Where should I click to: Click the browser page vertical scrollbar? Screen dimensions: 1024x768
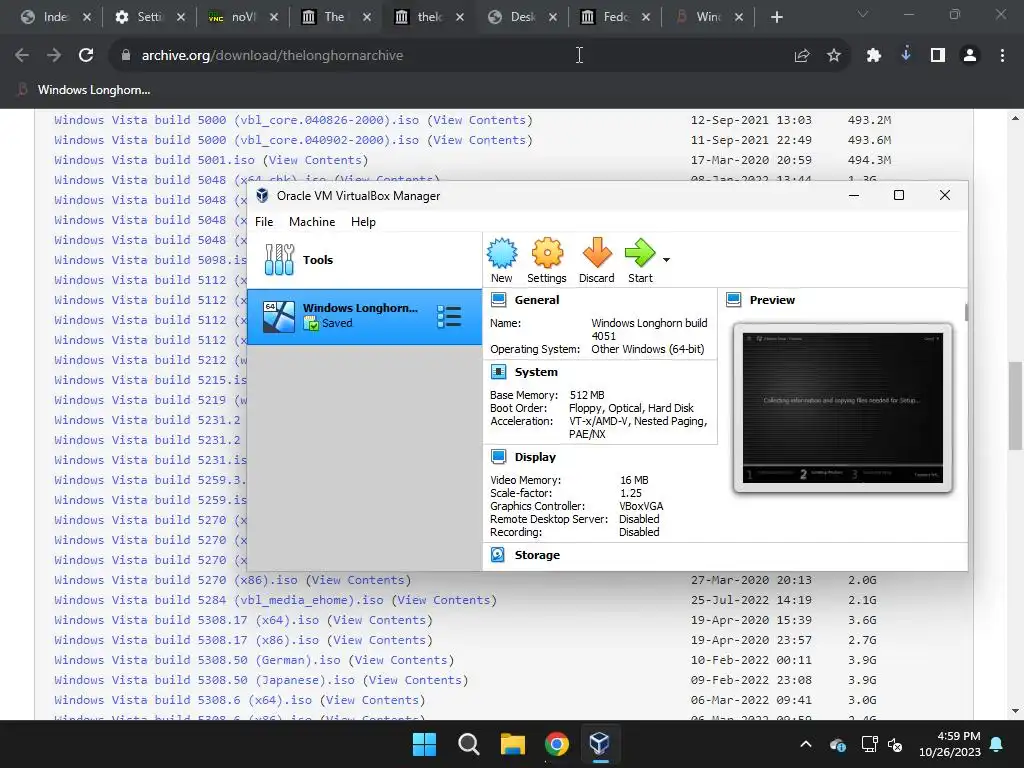coord(1015,405)
